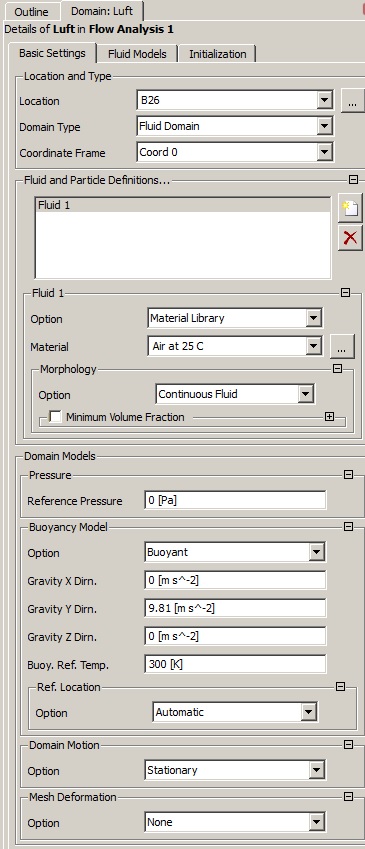Click Gravity X Dirn. input field
Viewport: 365px width, 849px height.
point(235,580)
